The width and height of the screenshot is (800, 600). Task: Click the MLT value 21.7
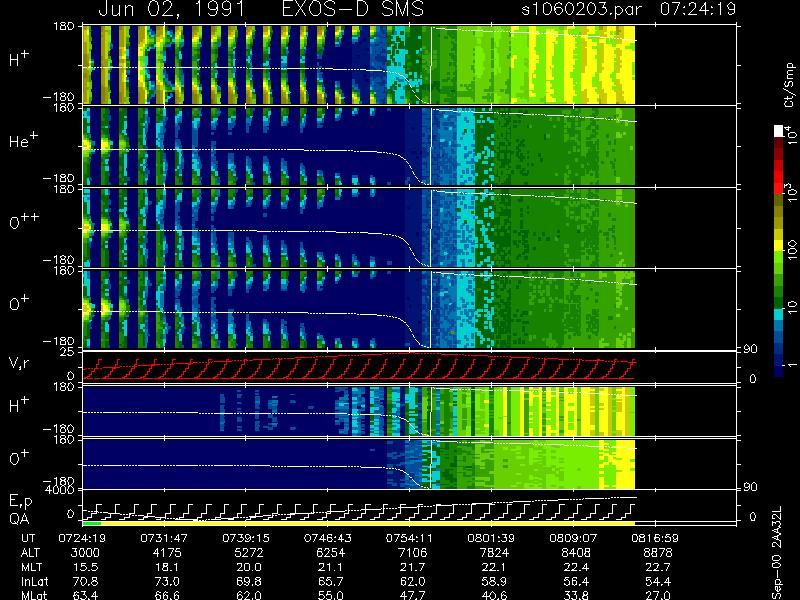click(412, 567)
